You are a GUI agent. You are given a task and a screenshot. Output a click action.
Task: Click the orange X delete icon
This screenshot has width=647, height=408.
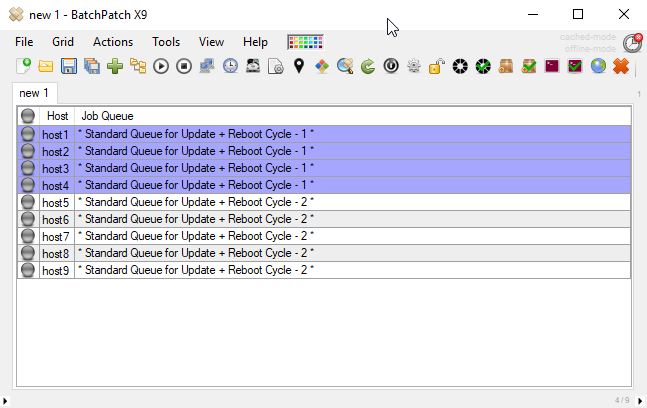tap(621, 66)
